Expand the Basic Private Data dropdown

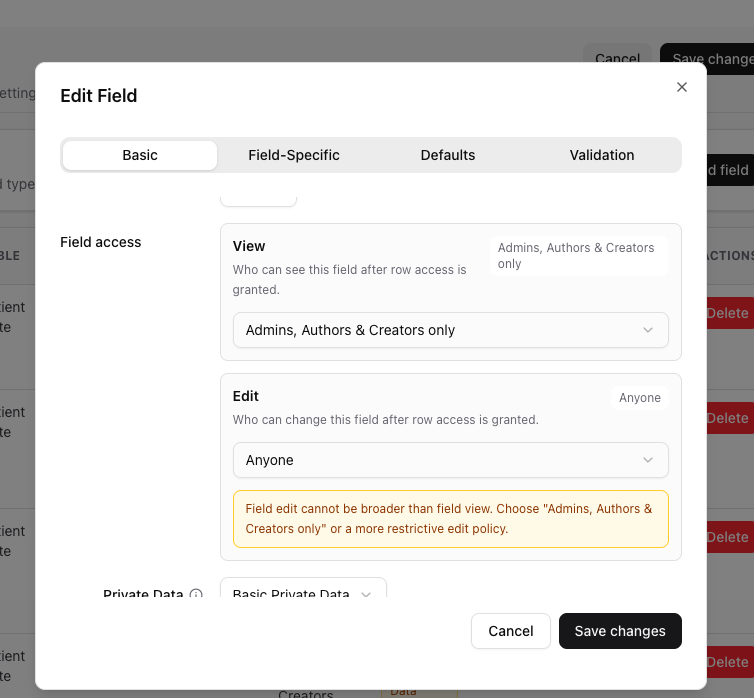coord(303,589)
